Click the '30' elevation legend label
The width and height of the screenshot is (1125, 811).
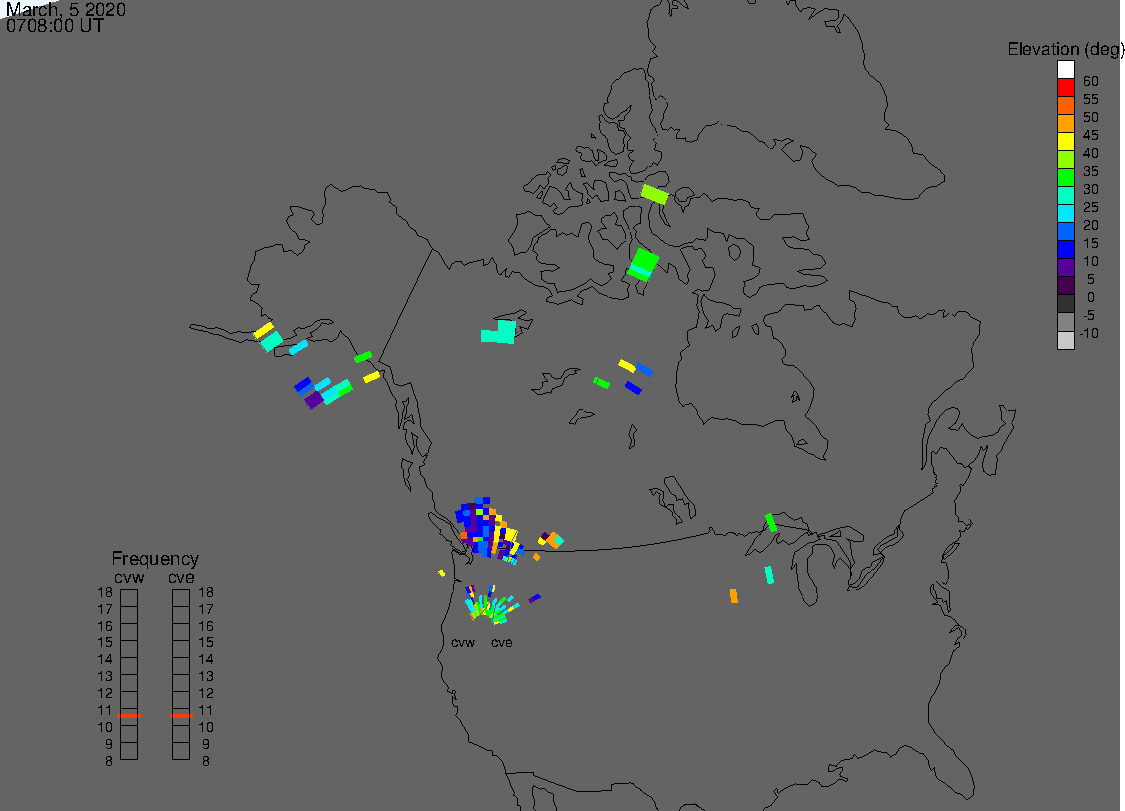tap(1091, 189)
